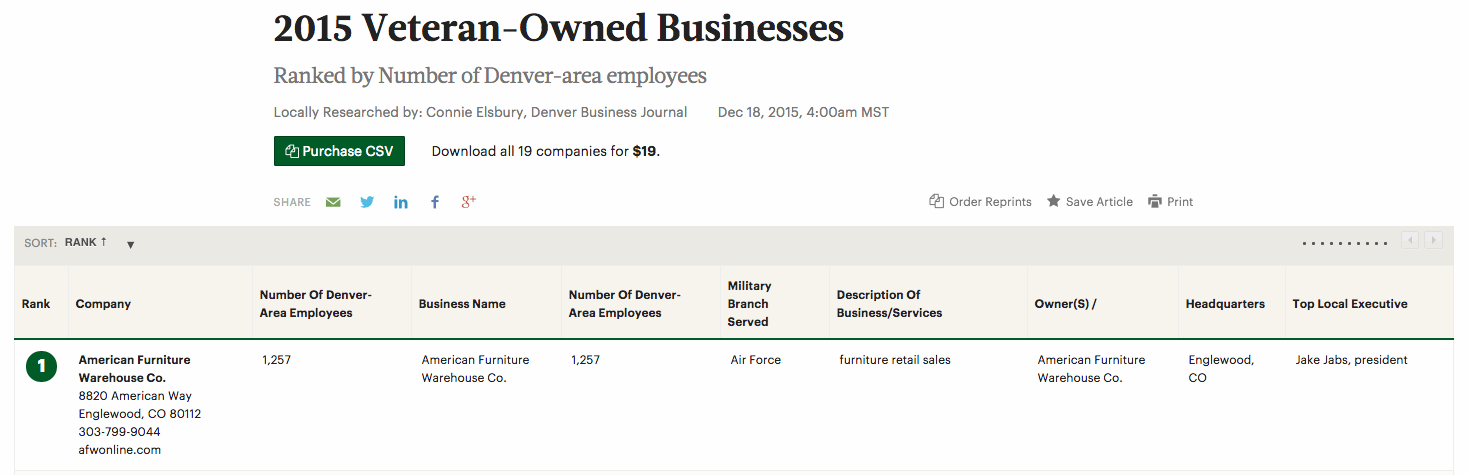Click the Headquarters column header
This screenshot has width=1468, height=475.
[x=1225, y=304]
